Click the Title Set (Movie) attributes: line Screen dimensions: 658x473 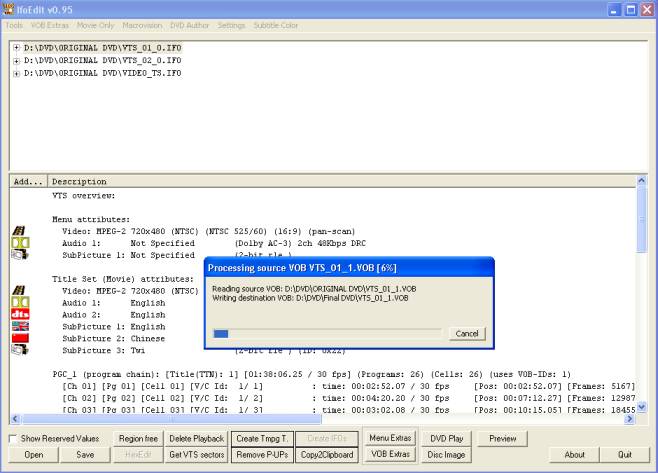[x=123, y=279]
